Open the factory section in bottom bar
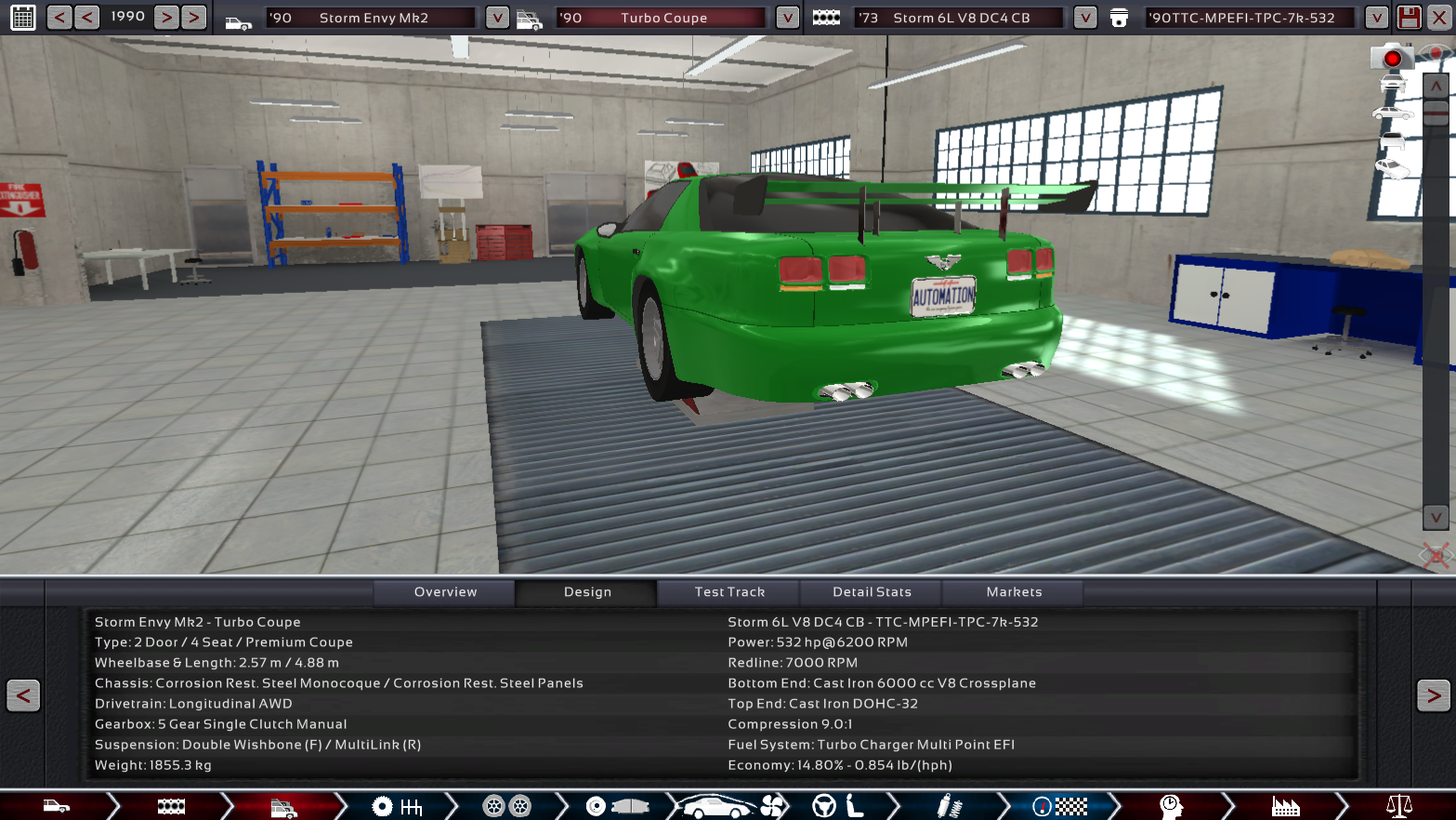Viewport: 1456px width, 820px height. 1285,806
